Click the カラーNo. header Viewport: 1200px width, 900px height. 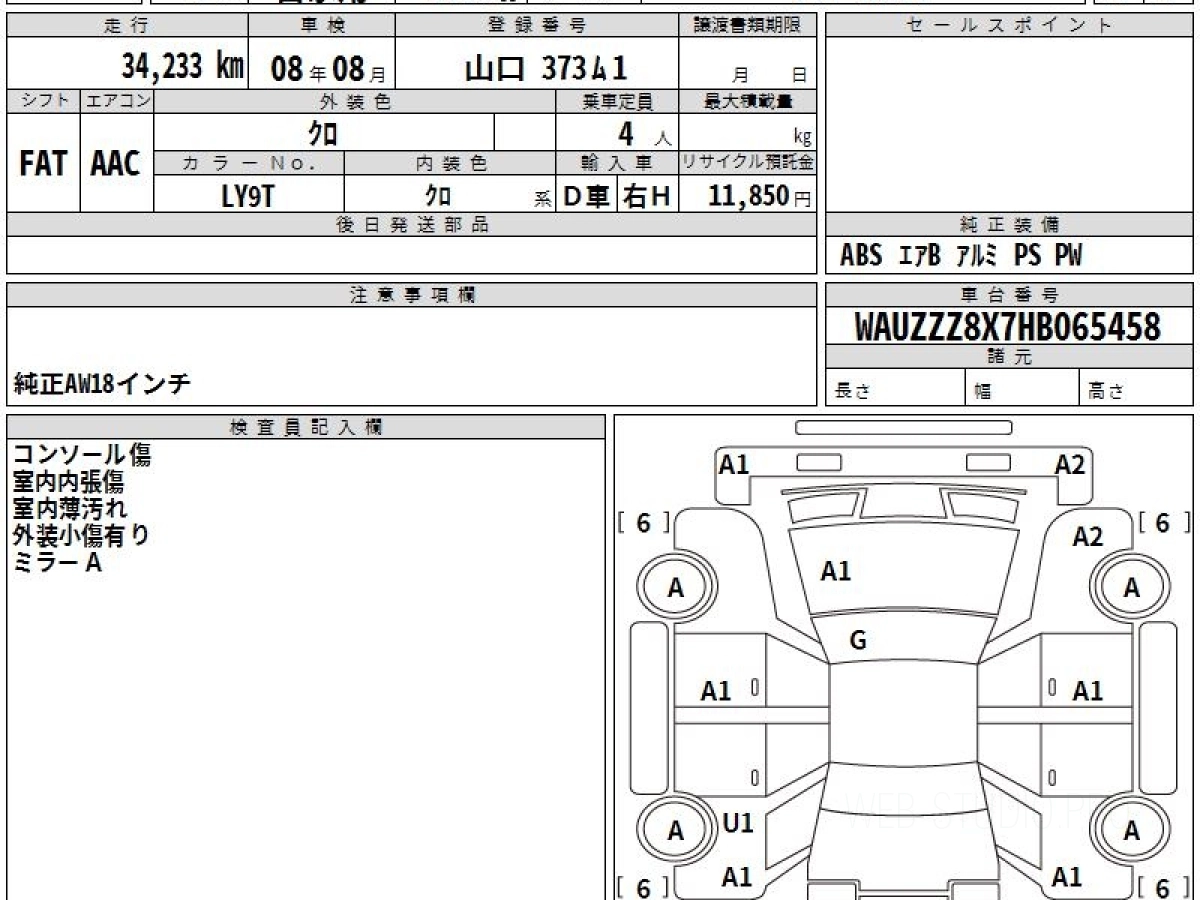tap(249, 163)
